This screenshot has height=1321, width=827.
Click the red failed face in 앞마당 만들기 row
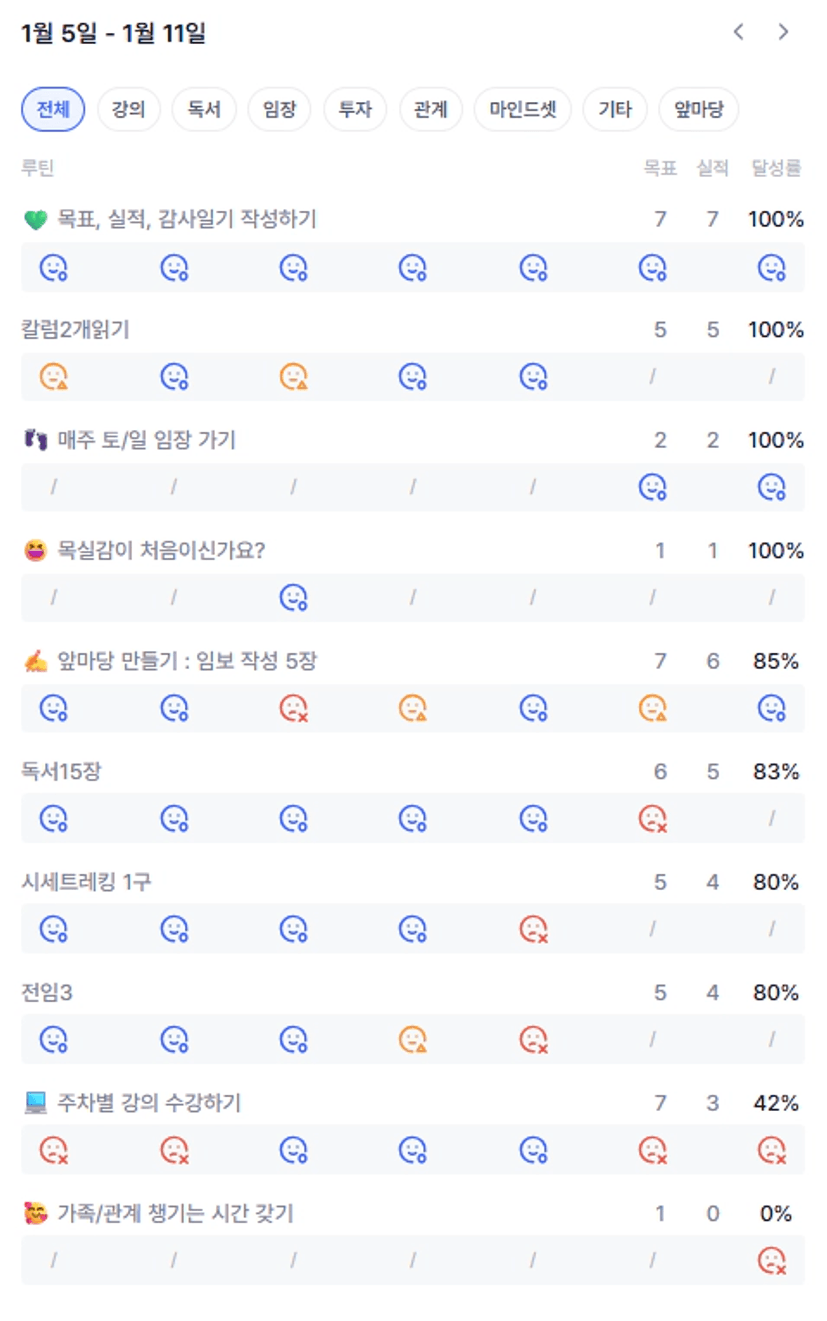coord(293,708)
